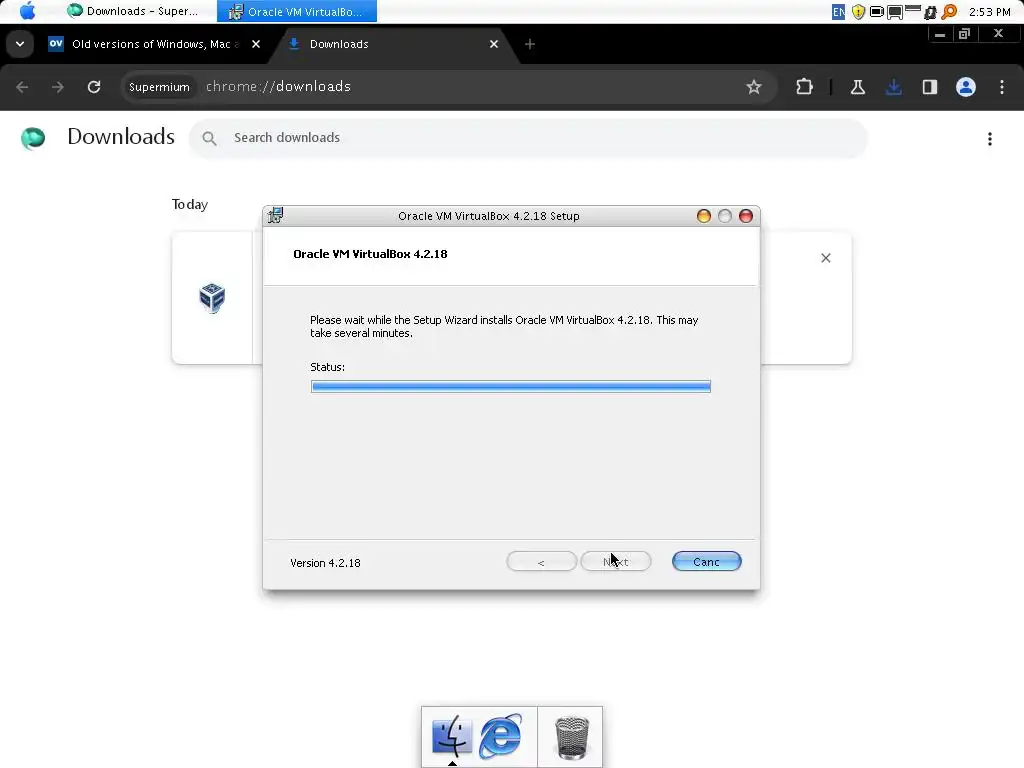This screenshot has width=1024, height=768.
Task: Click the network monitor tray icon
Action: (x=895, y=12)
